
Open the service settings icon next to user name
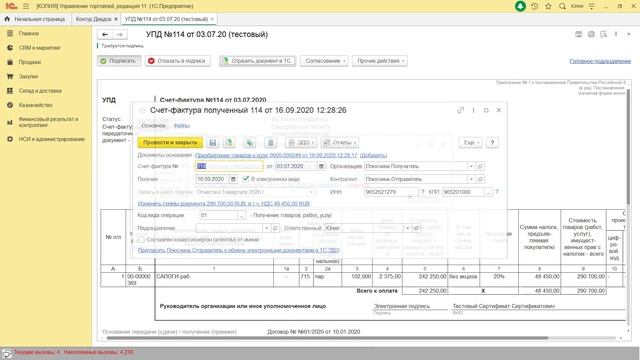pyautogui.click(x=591, y=6)
